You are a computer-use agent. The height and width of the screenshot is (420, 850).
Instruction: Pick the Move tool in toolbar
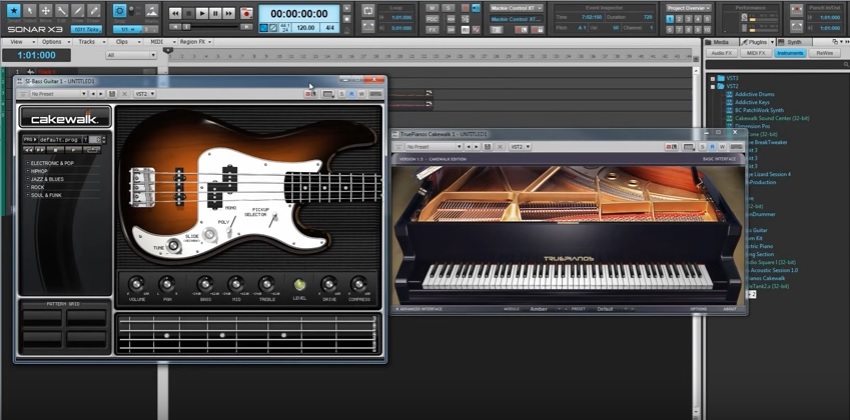46,10
